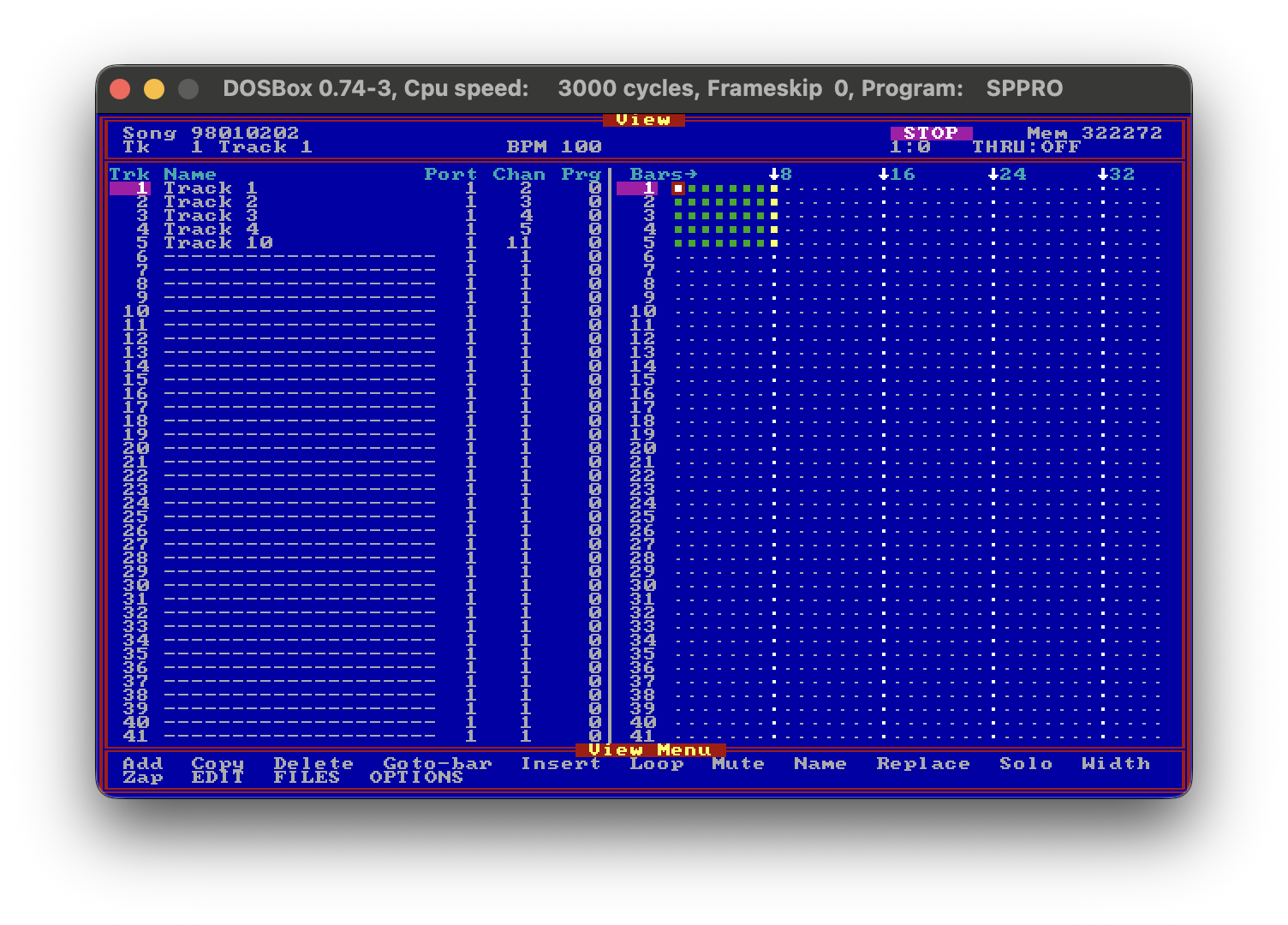Click the Port column header
1288x925 pixels.
point(450,174)
